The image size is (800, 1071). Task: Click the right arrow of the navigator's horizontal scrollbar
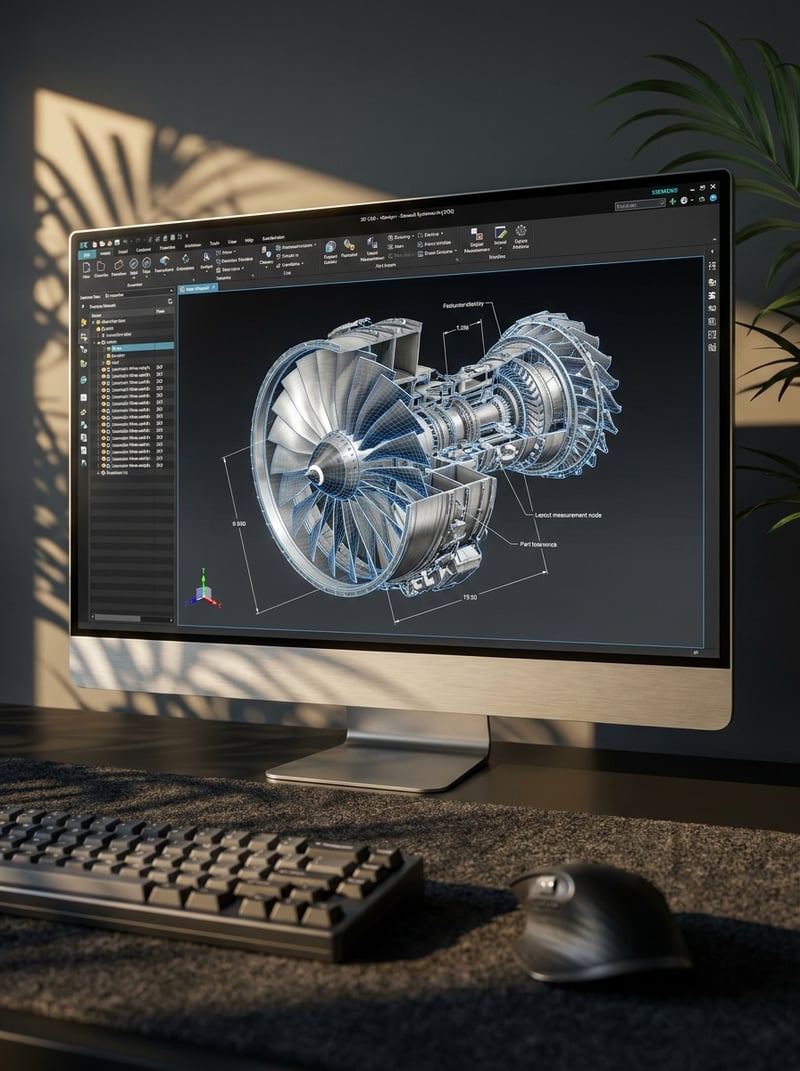171,620
